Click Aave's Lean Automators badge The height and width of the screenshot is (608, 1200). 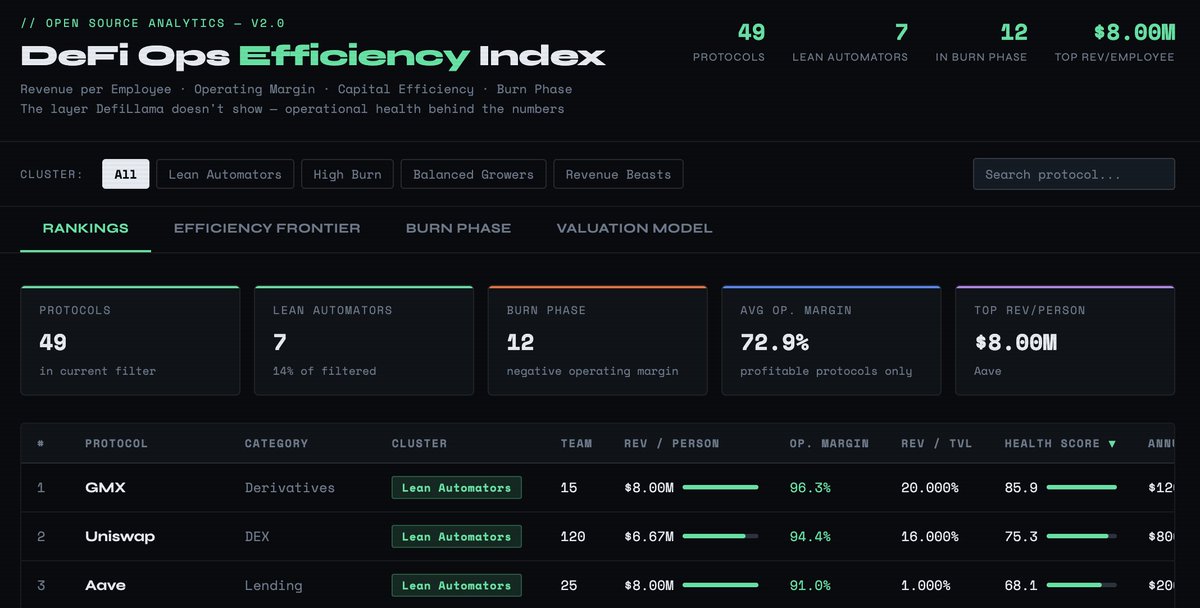456,585
